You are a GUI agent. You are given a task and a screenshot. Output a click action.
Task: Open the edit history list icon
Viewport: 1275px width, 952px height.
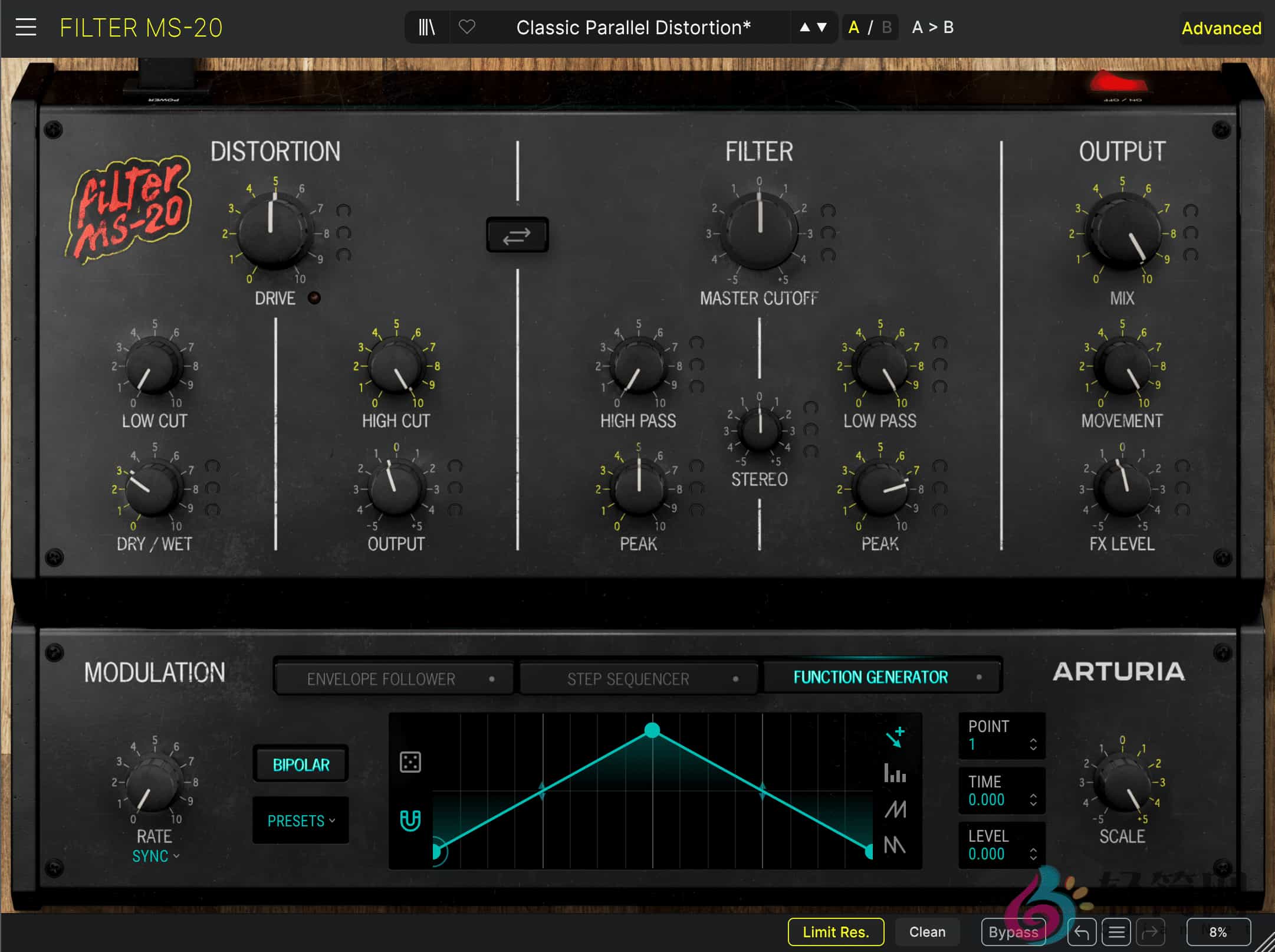(x=1116, y=932)
